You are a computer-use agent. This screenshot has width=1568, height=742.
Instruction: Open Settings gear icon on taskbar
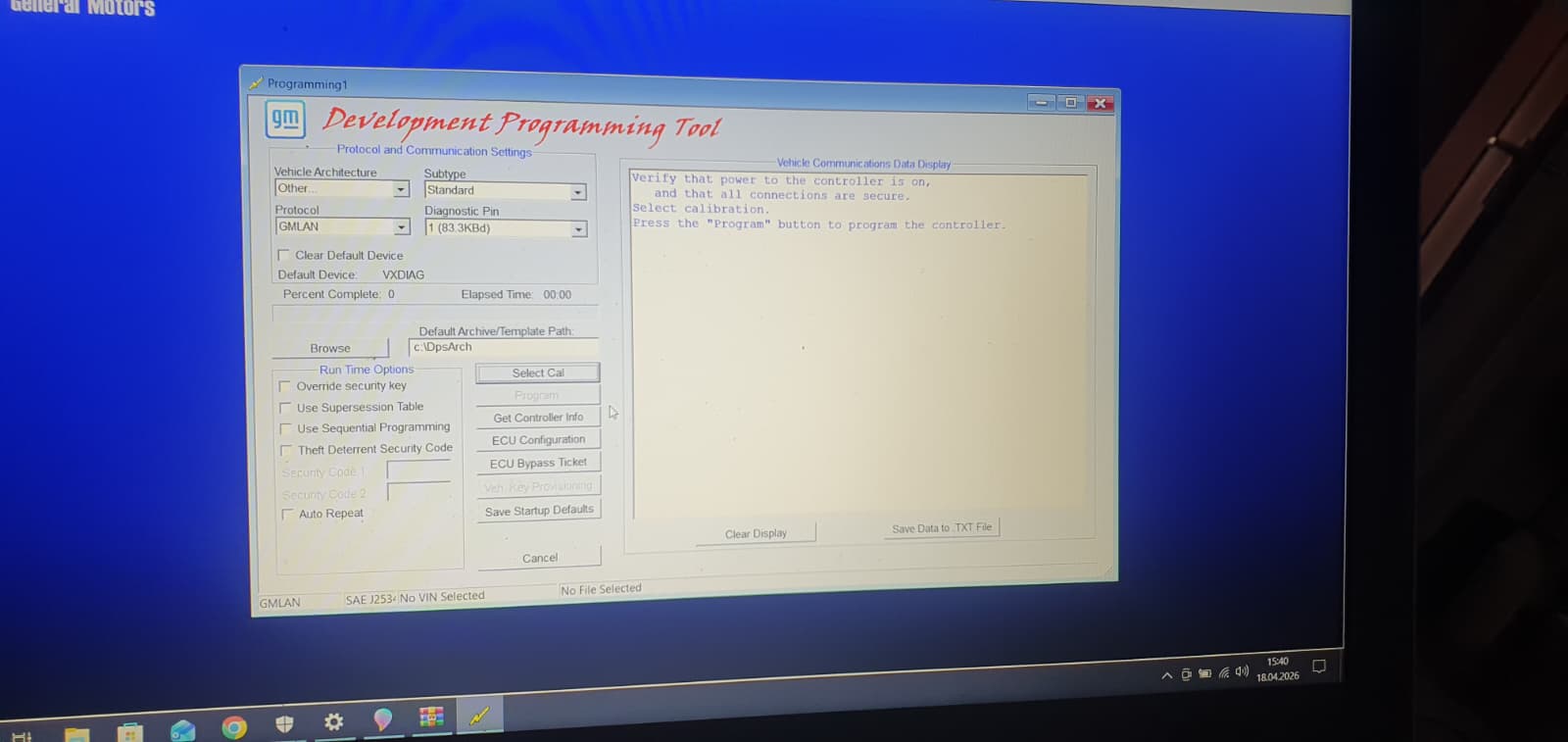tap(334, 722)
